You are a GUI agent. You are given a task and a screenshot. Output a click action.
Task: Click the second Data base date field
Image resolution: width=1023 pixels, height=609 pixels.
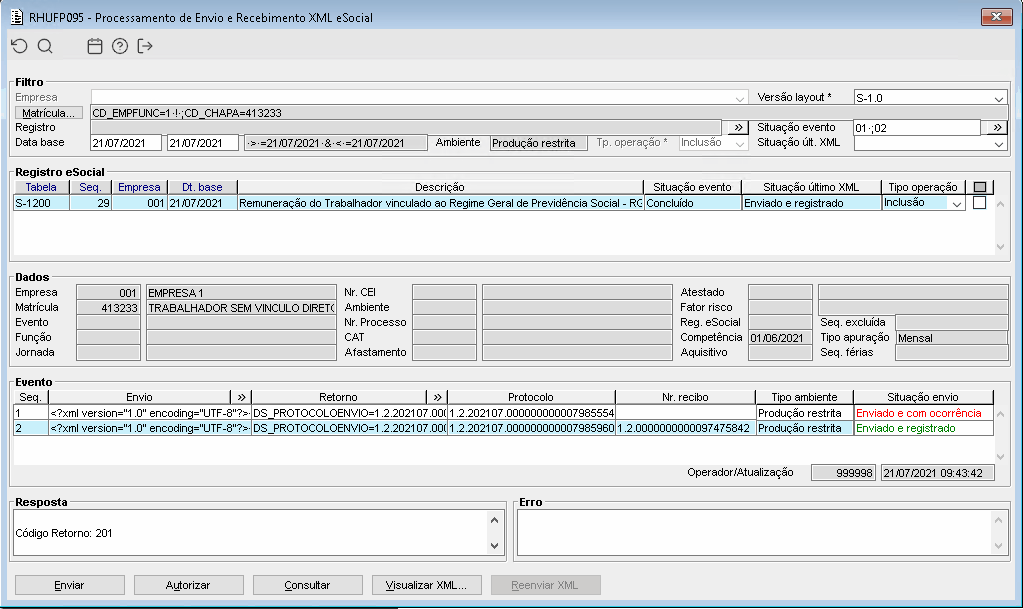203,143
